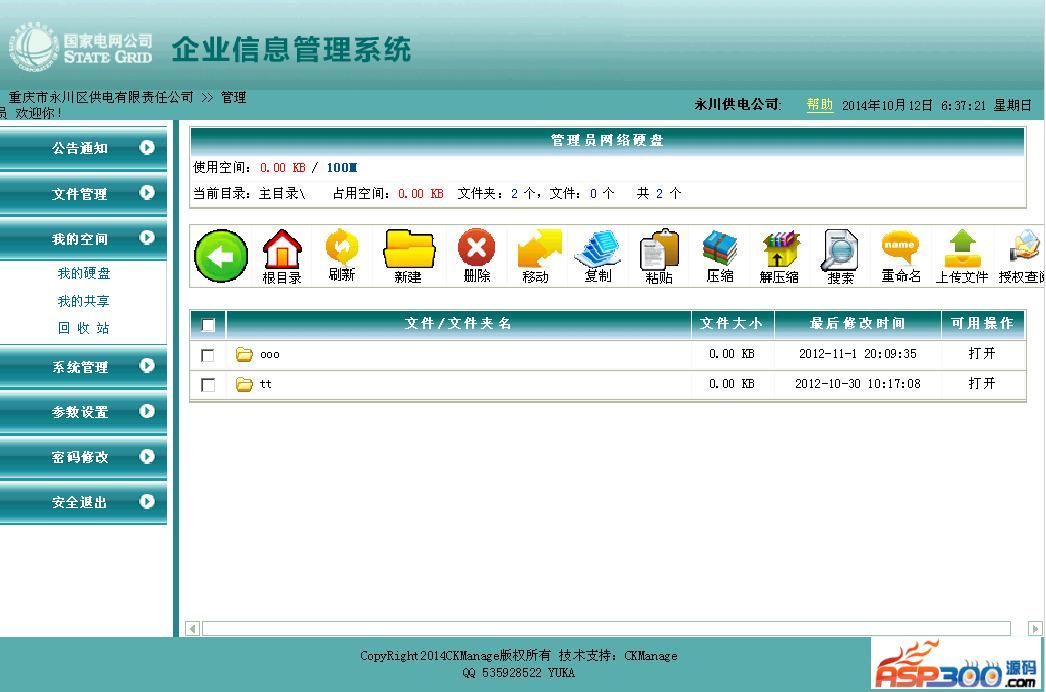The width and height of the screenshot is (1046, 692).
Task: Click 打开 for the ooo folder
Action: (x=982, y=354)
